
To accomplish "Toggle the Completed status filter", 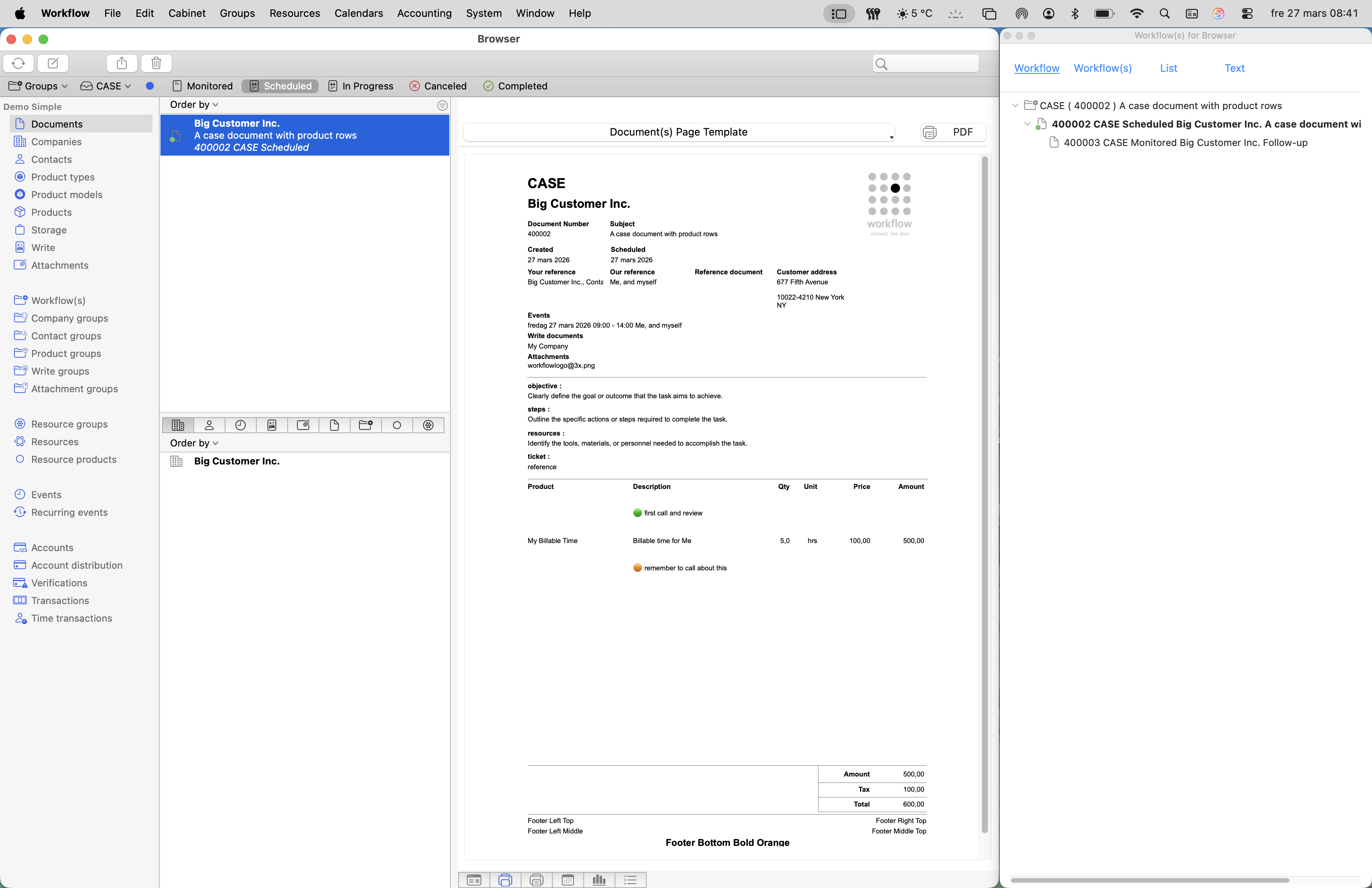I will [x=515, y=86].
